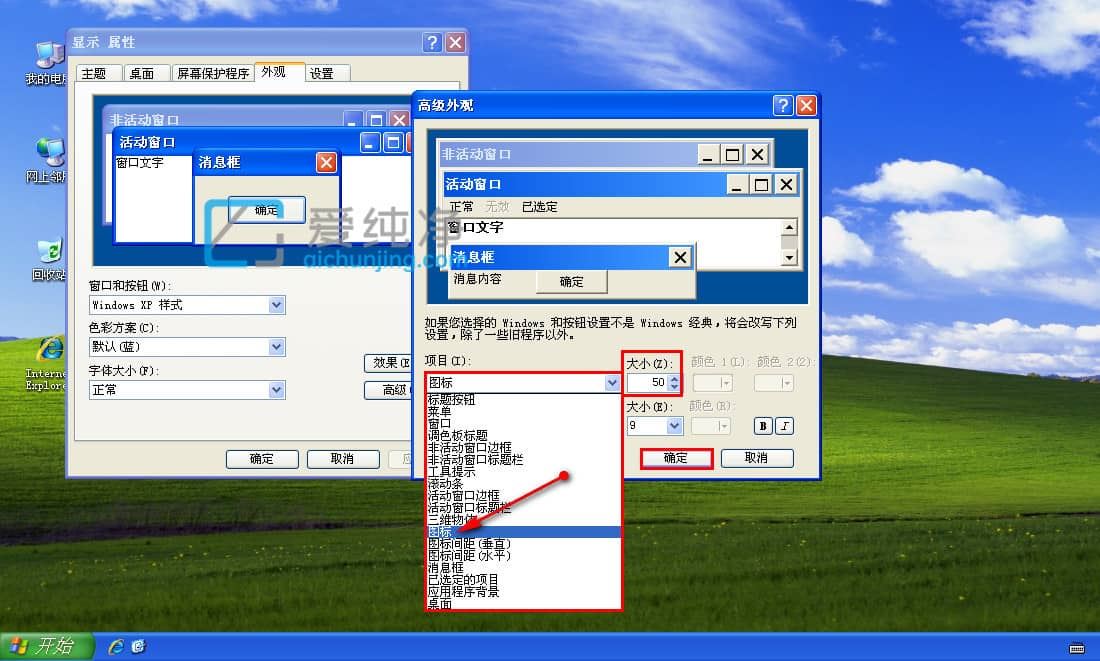Choose 消息框 from the item list

pos(523,568)
